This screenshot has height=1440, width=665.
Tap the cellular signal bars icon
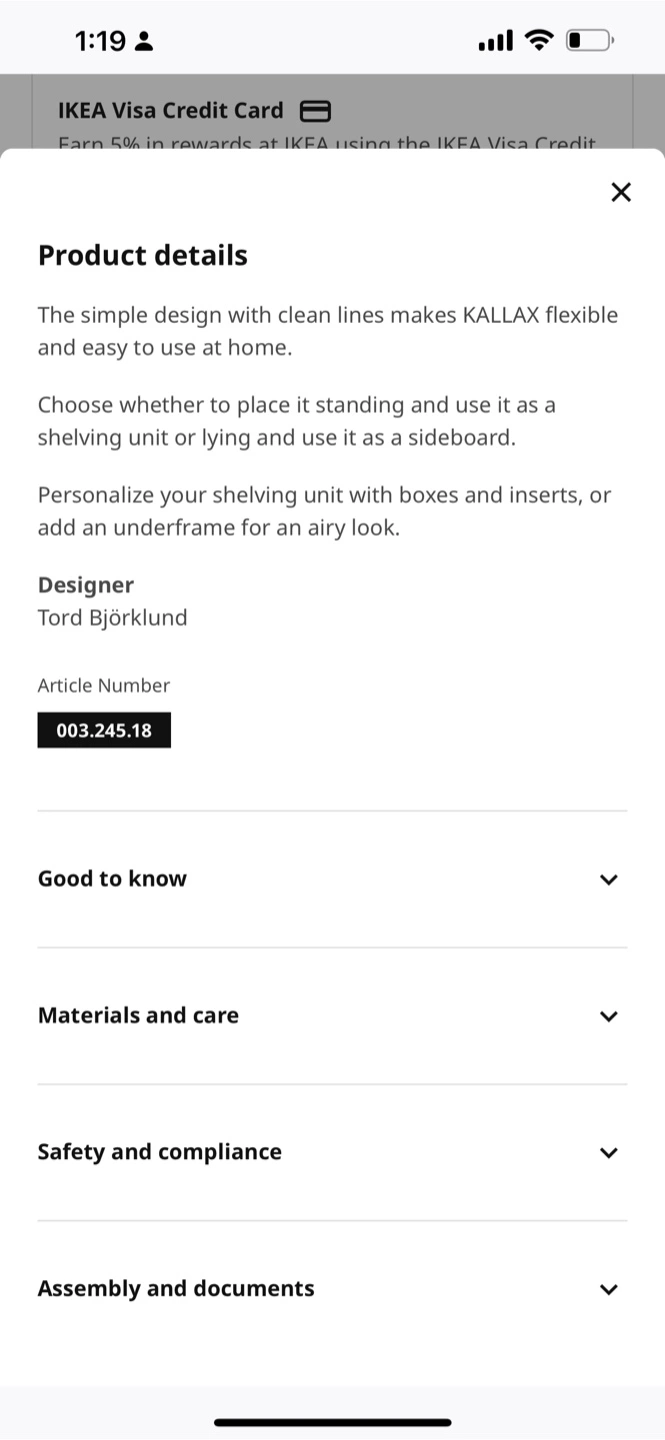(x=496, y=41)
